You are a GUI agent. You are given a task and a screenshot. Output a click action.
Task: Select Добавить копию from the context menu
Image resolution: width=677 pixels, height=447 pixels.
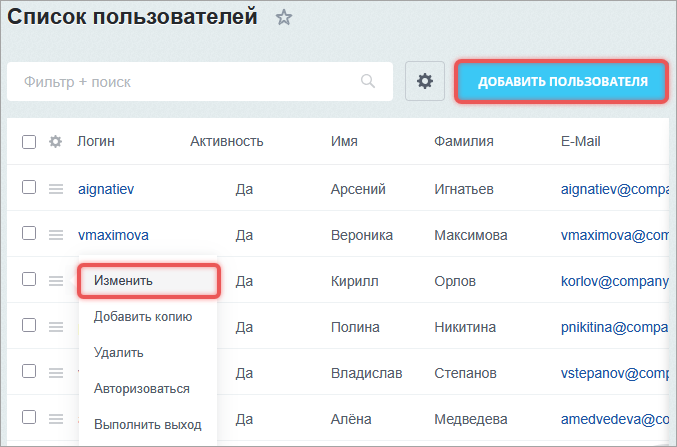tap(143, 317)
